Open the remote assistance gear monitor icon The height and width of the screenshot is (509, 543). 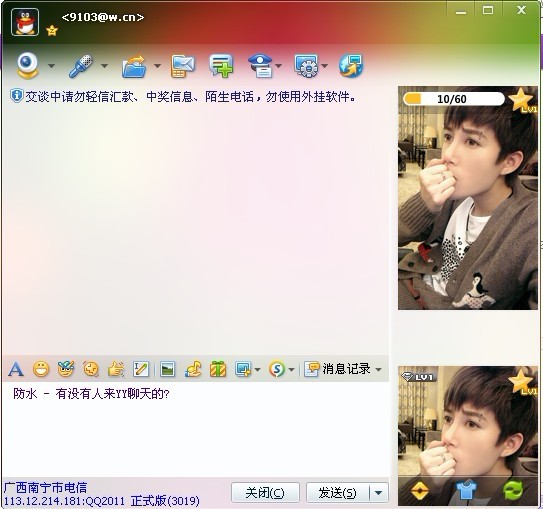(x=306, y=65)
